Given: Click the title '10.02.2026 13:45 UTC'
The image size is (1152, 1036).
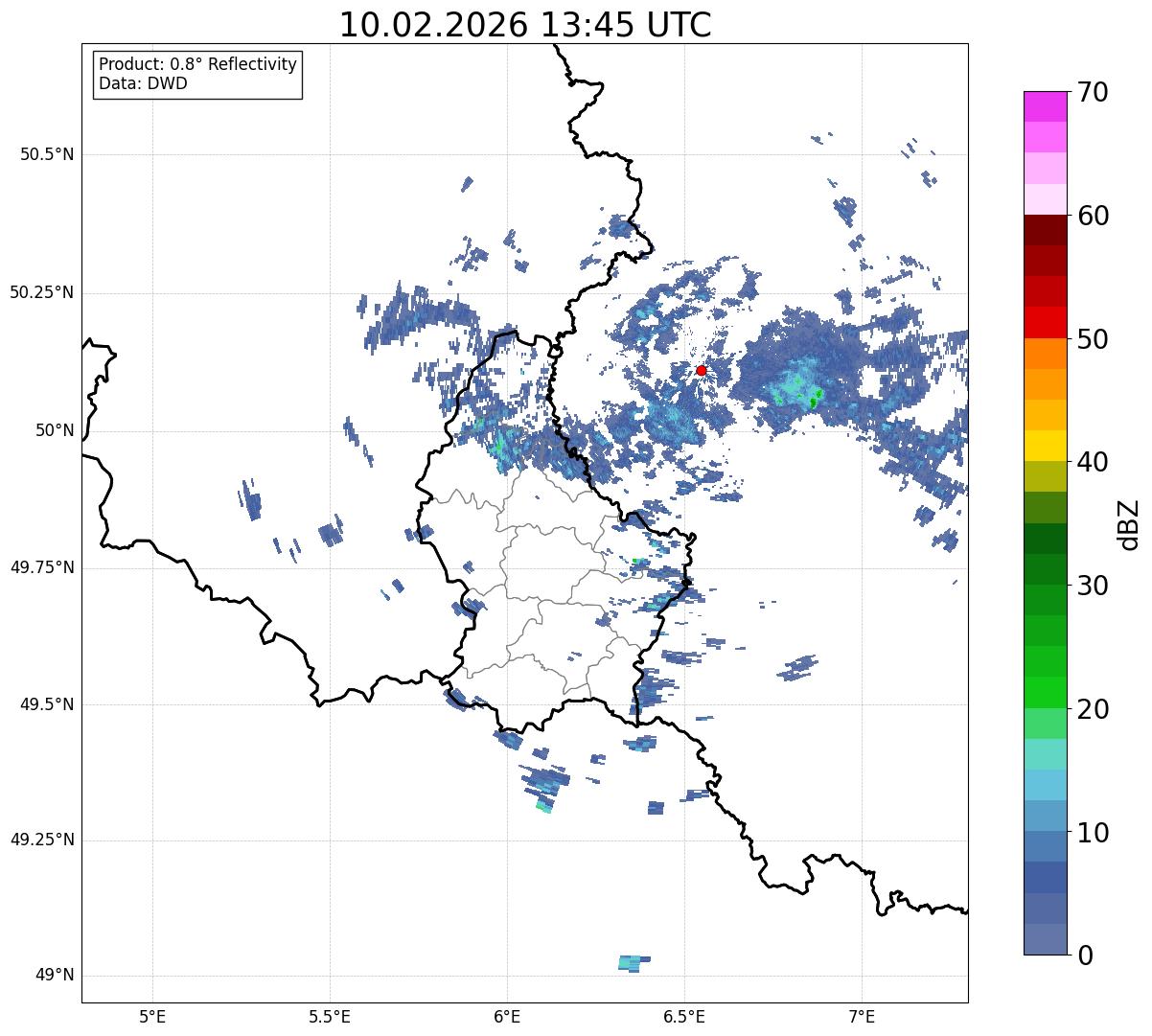Looking at the screenshot, I should click(525, 25).
